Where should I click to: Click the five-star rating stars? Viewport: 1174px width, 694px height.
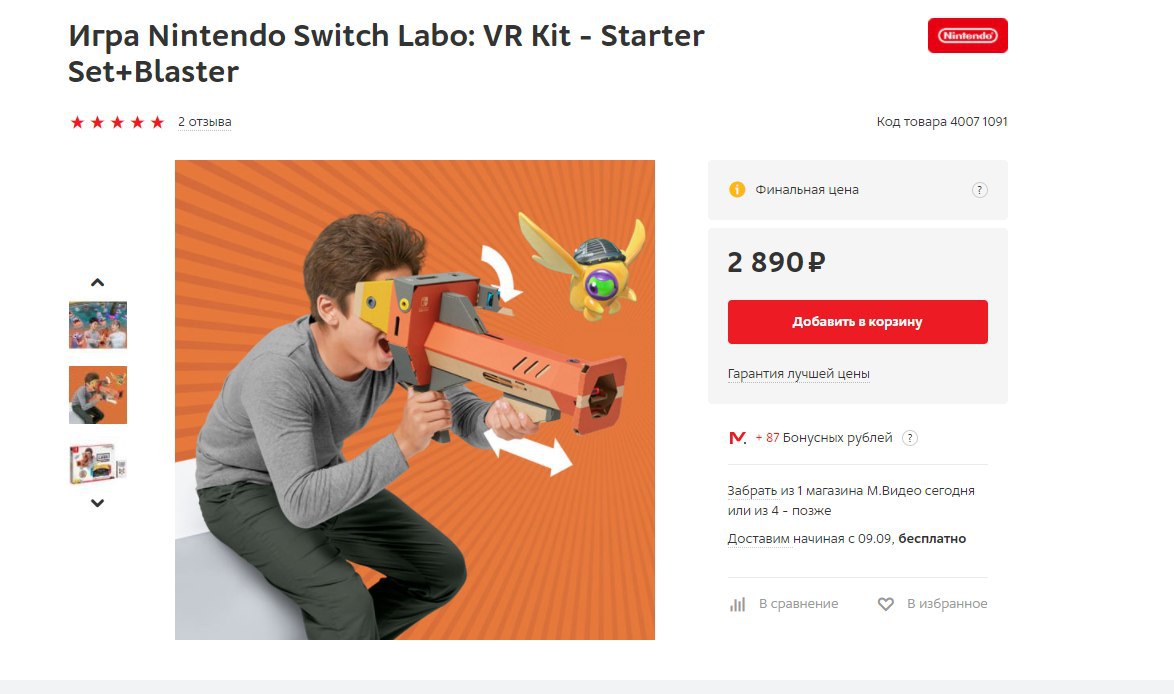(x=117, y=122)
